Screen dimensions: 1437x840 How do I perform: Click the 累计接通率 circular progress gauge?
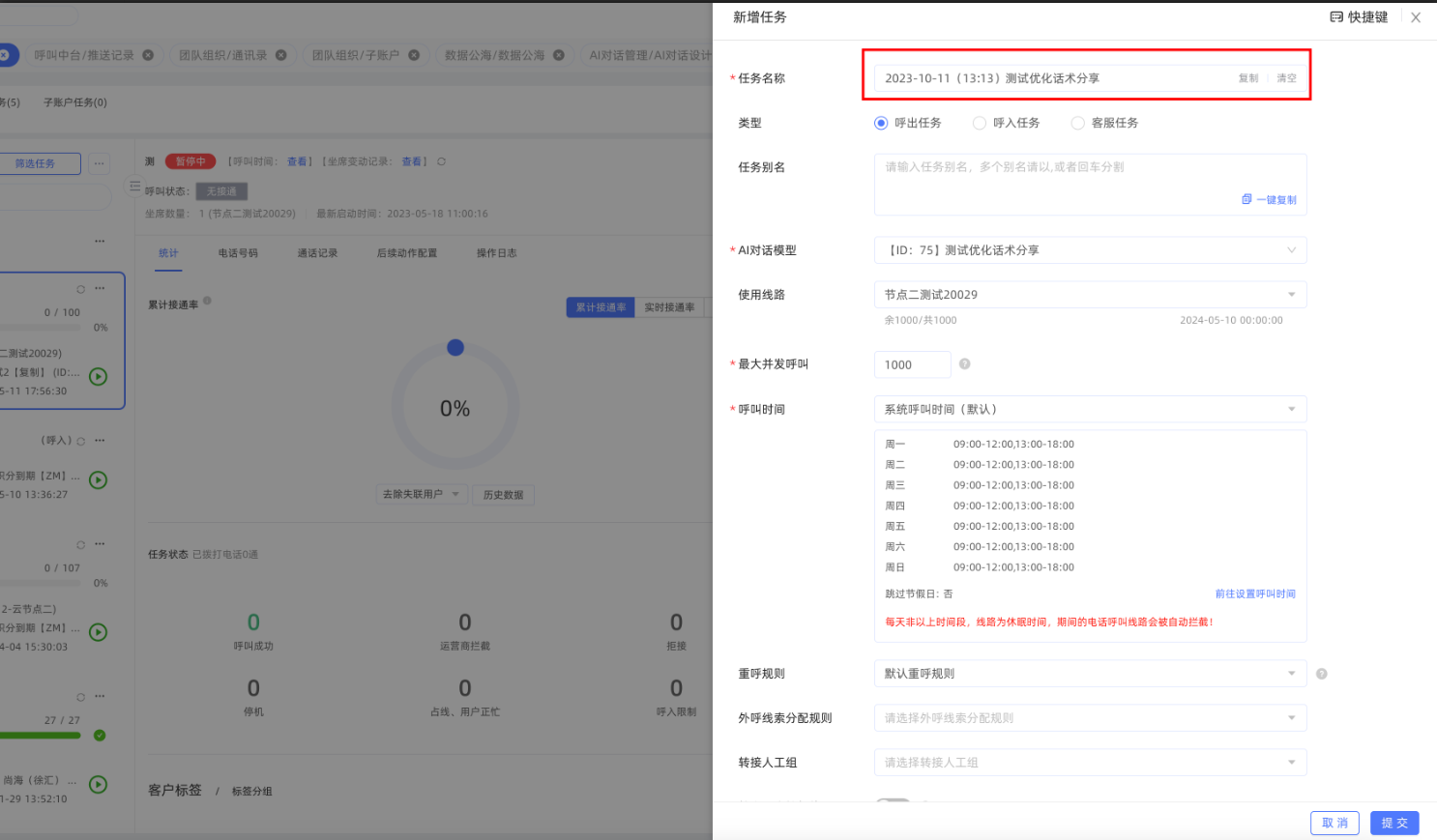tap(455, 408)
